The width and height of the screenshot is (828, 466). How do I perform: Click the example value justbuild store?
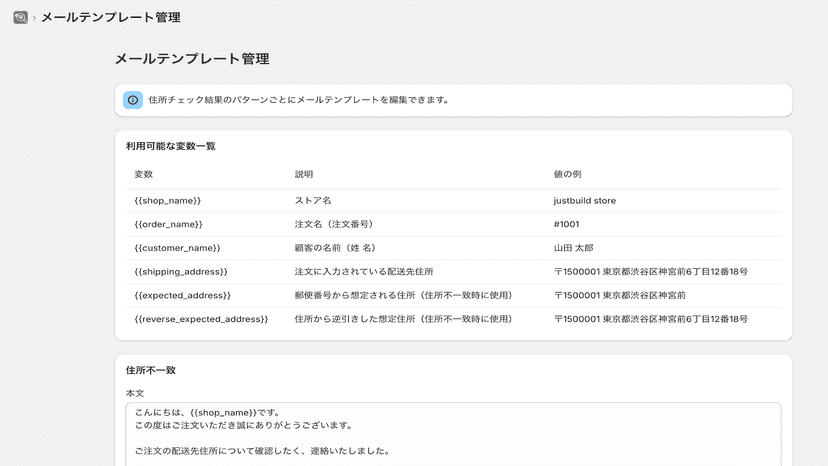585,201
